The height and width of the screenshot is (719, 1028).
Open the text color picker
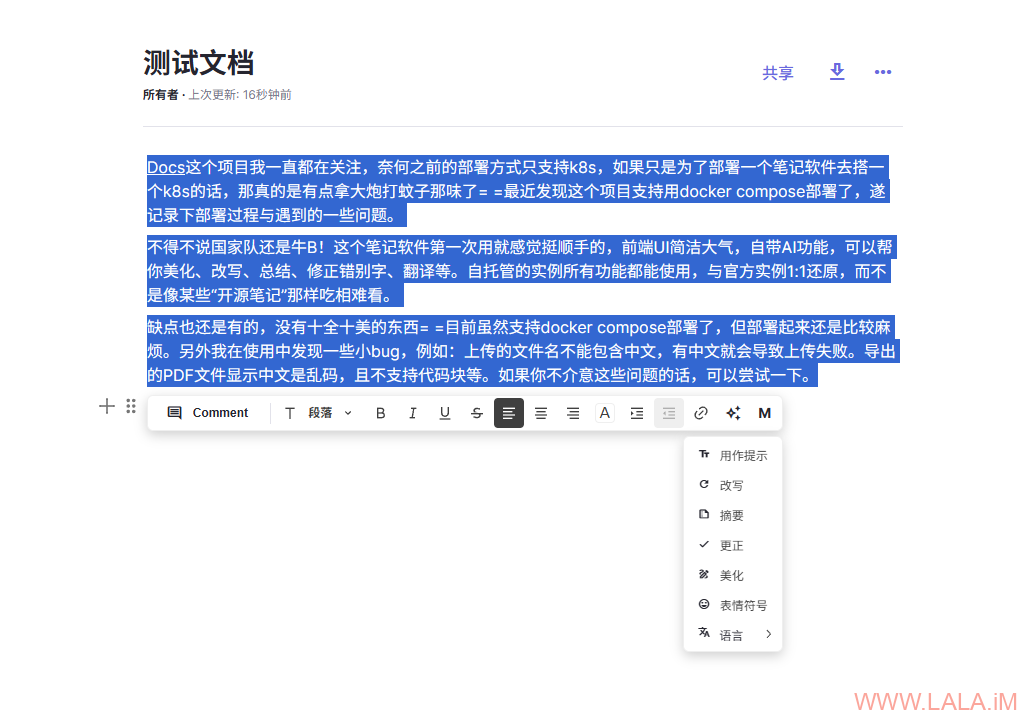coord(605,413)
